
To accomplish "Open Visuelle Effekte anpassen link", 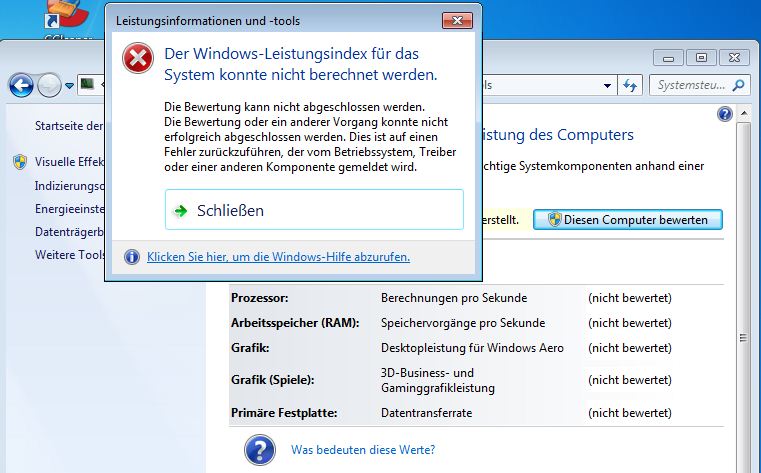I will [69, 162].
